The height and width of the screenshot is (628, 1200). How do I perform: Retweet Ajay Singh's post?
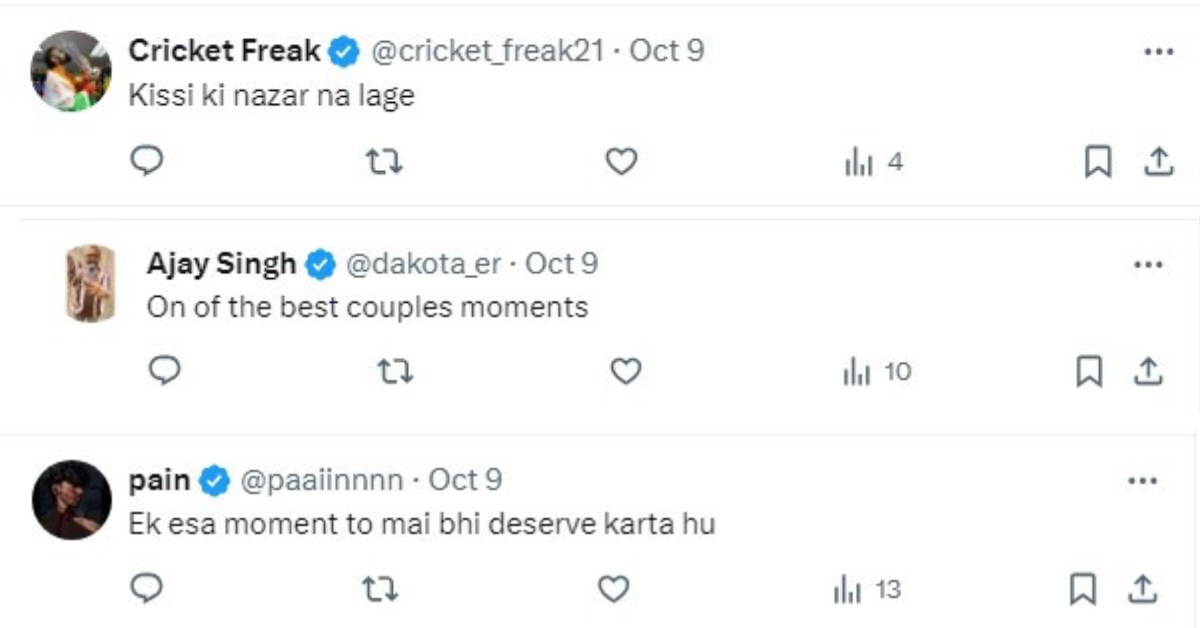tap(396, 372)
